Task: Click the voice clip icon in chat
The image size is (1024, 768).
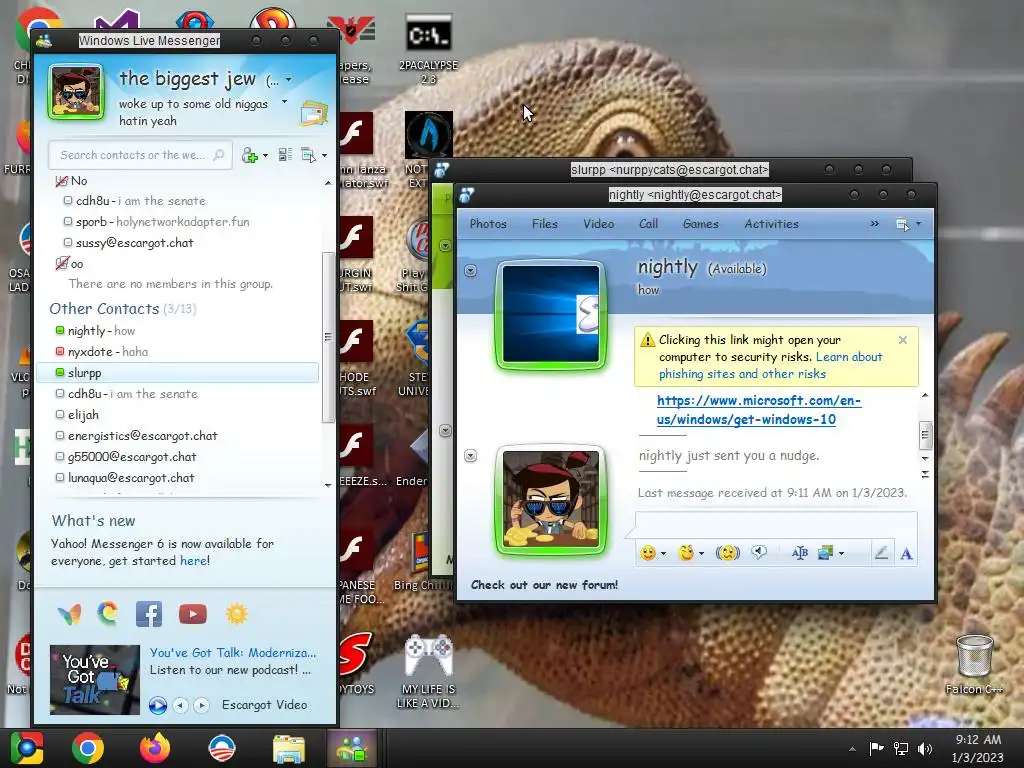Action: 759,553
